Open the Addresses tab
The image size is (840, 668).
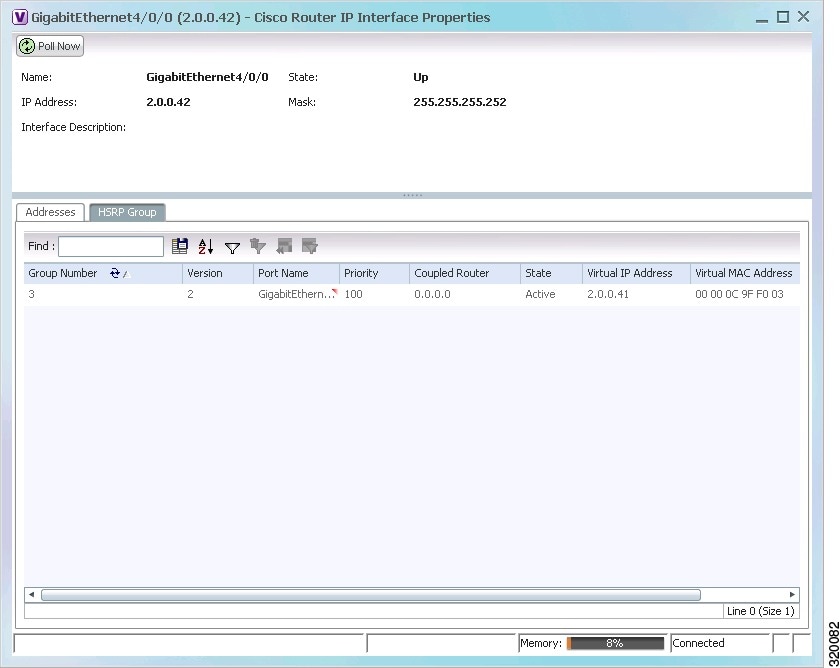click(50, 212)
